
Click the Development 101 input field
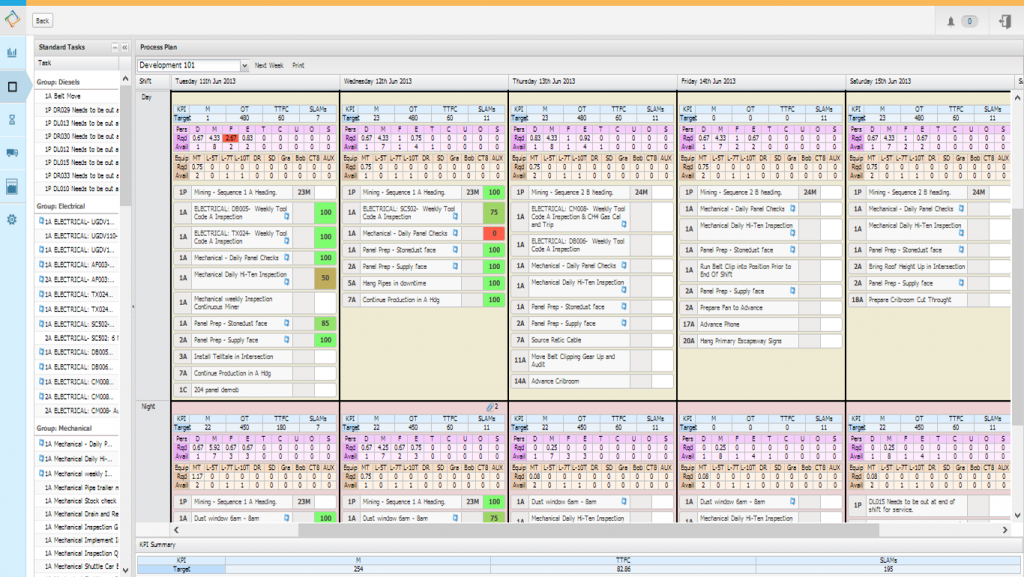click(189, 65)
